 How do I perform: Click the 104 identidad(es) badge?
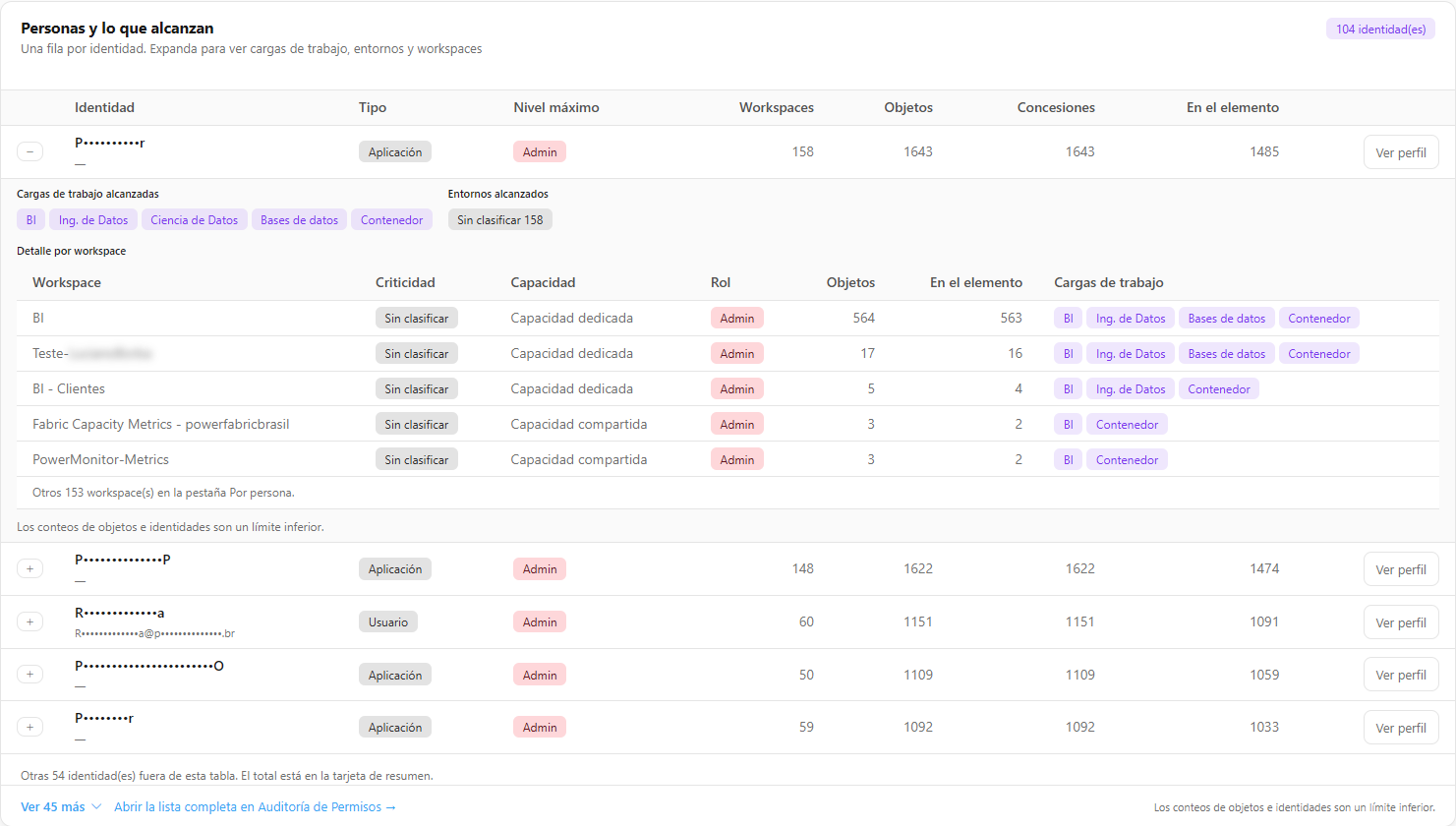click(1380, 30)
